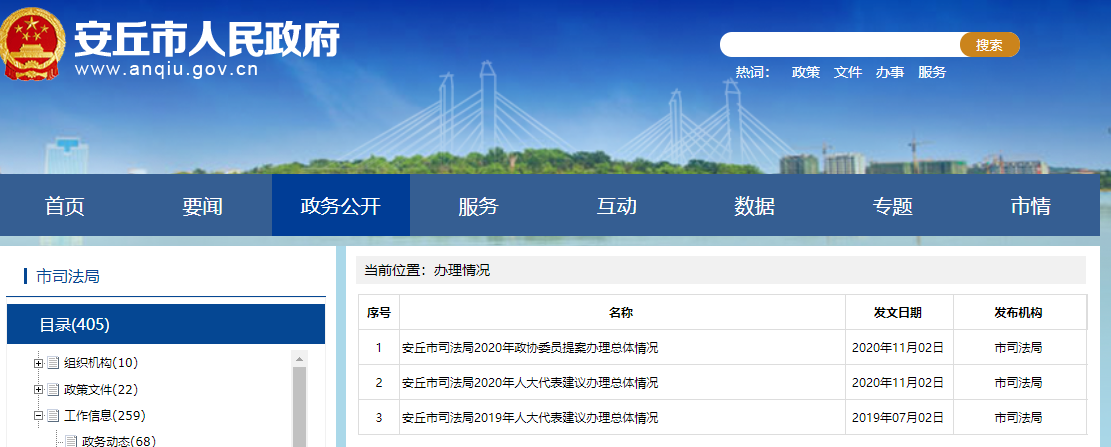Open the 首页 navigation tab
The image size is (1111, 447).
coord(64,205)
